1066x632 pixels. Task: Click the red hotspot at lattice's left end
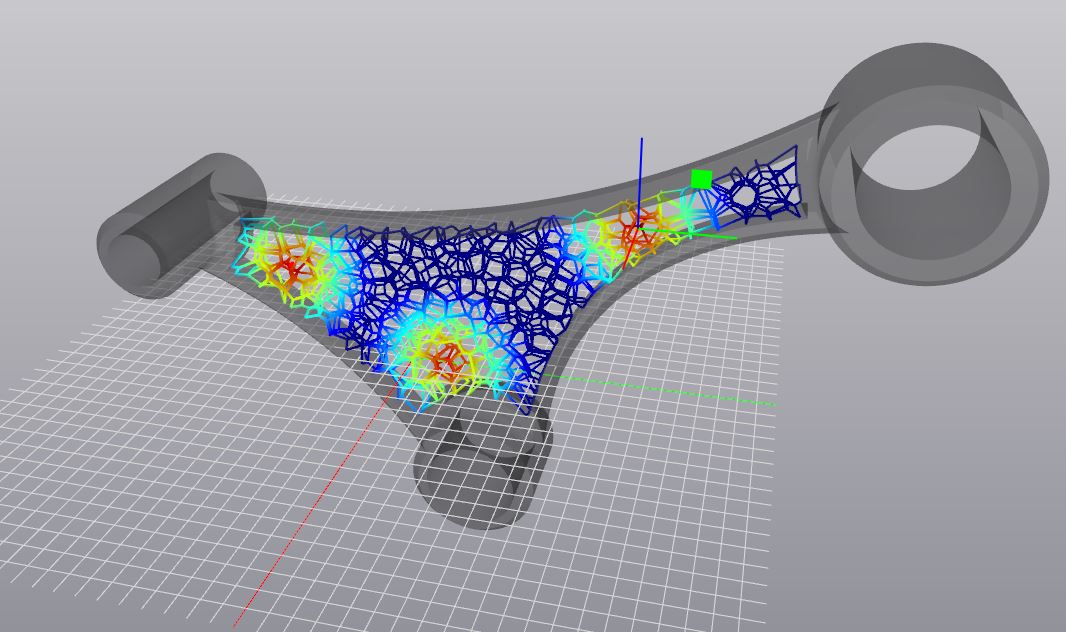pos(291,266)
